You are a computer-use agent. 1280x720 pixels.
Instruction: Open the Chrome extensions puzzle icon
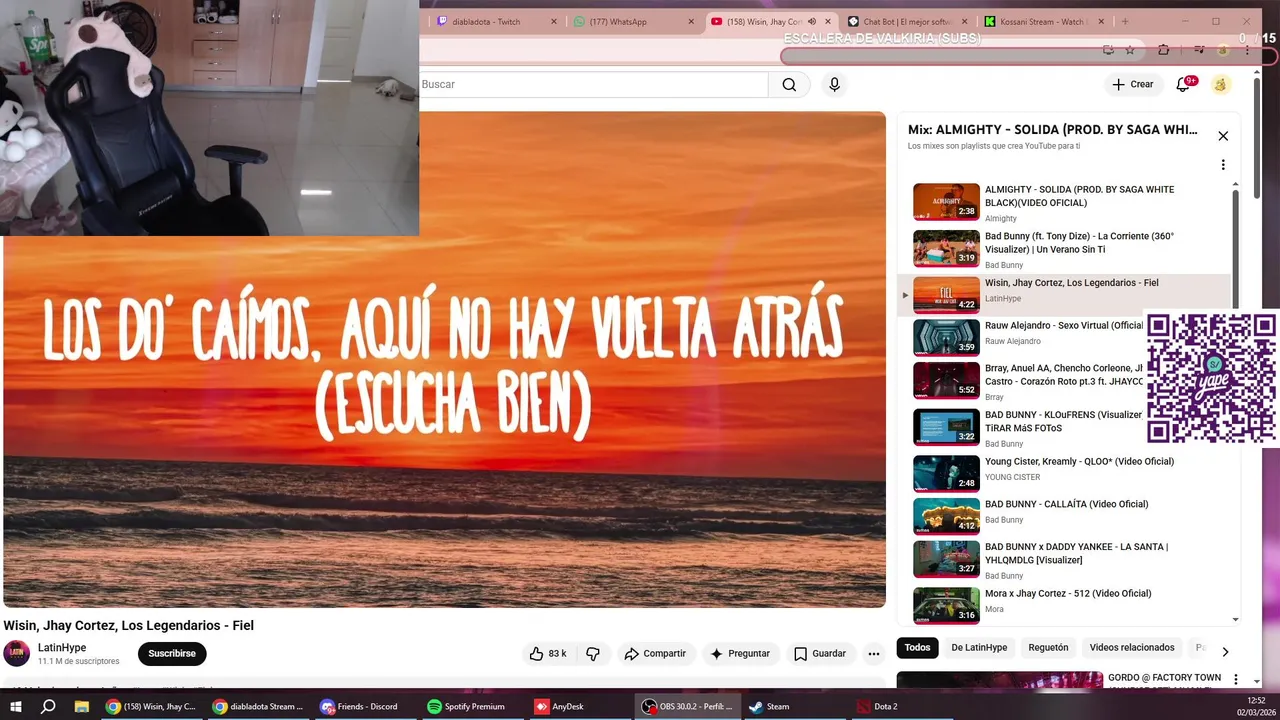1163,50
